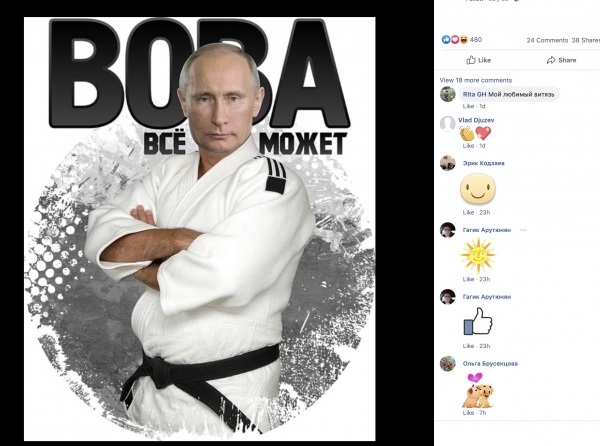Open the 24 Comments count
Screen dimensions: 600x446
tap(547, 40)
